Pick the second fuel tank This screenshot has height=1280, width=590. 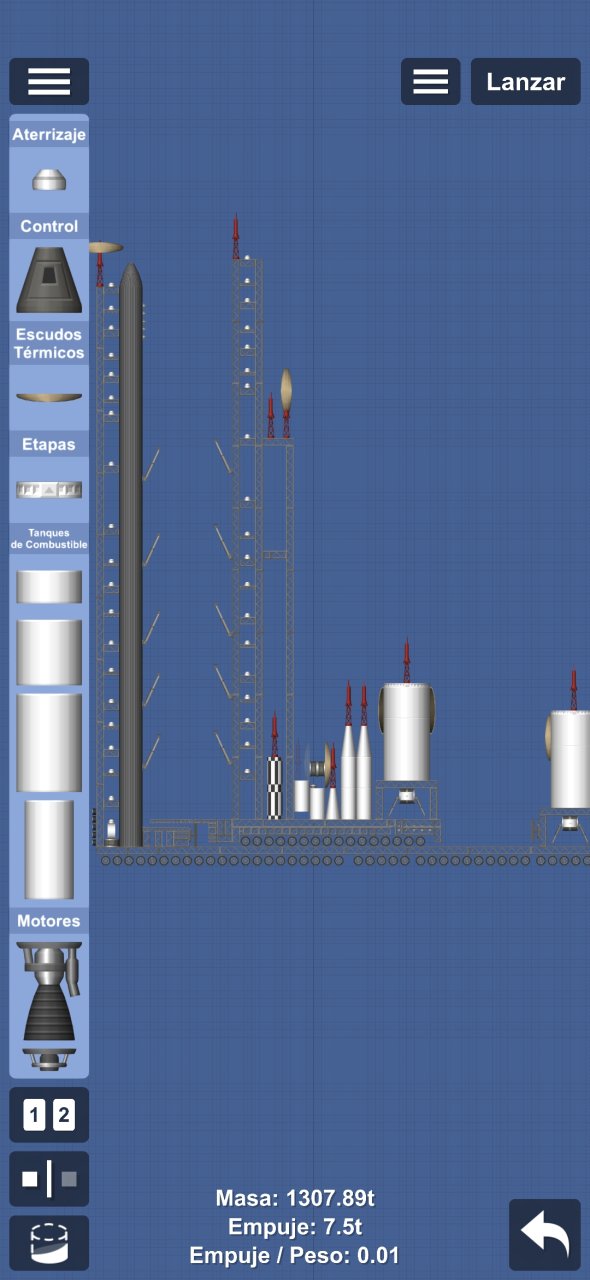[x=49, y=652]
